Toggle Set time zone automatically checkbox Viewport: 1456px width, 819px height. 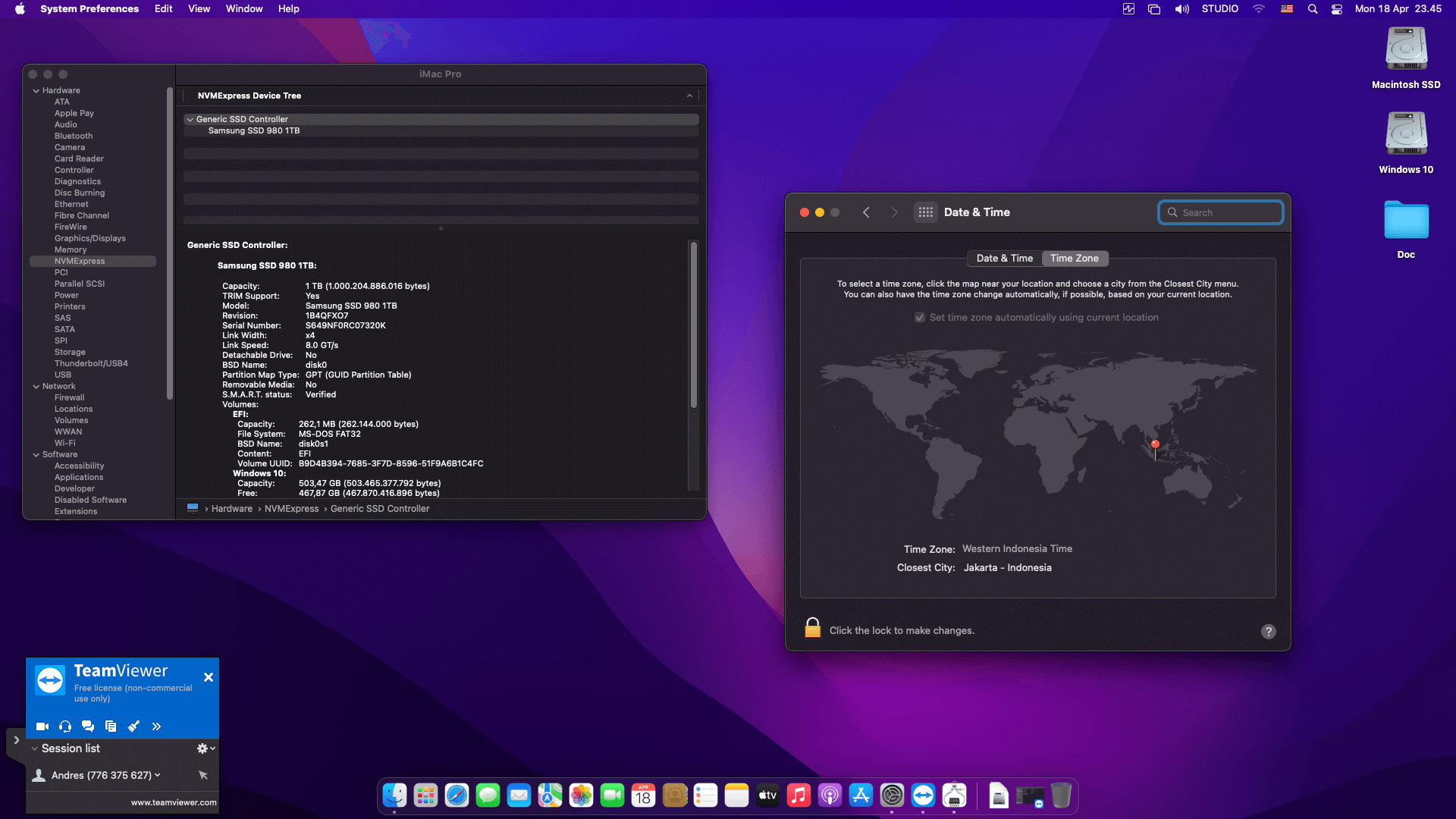[920, 318]
